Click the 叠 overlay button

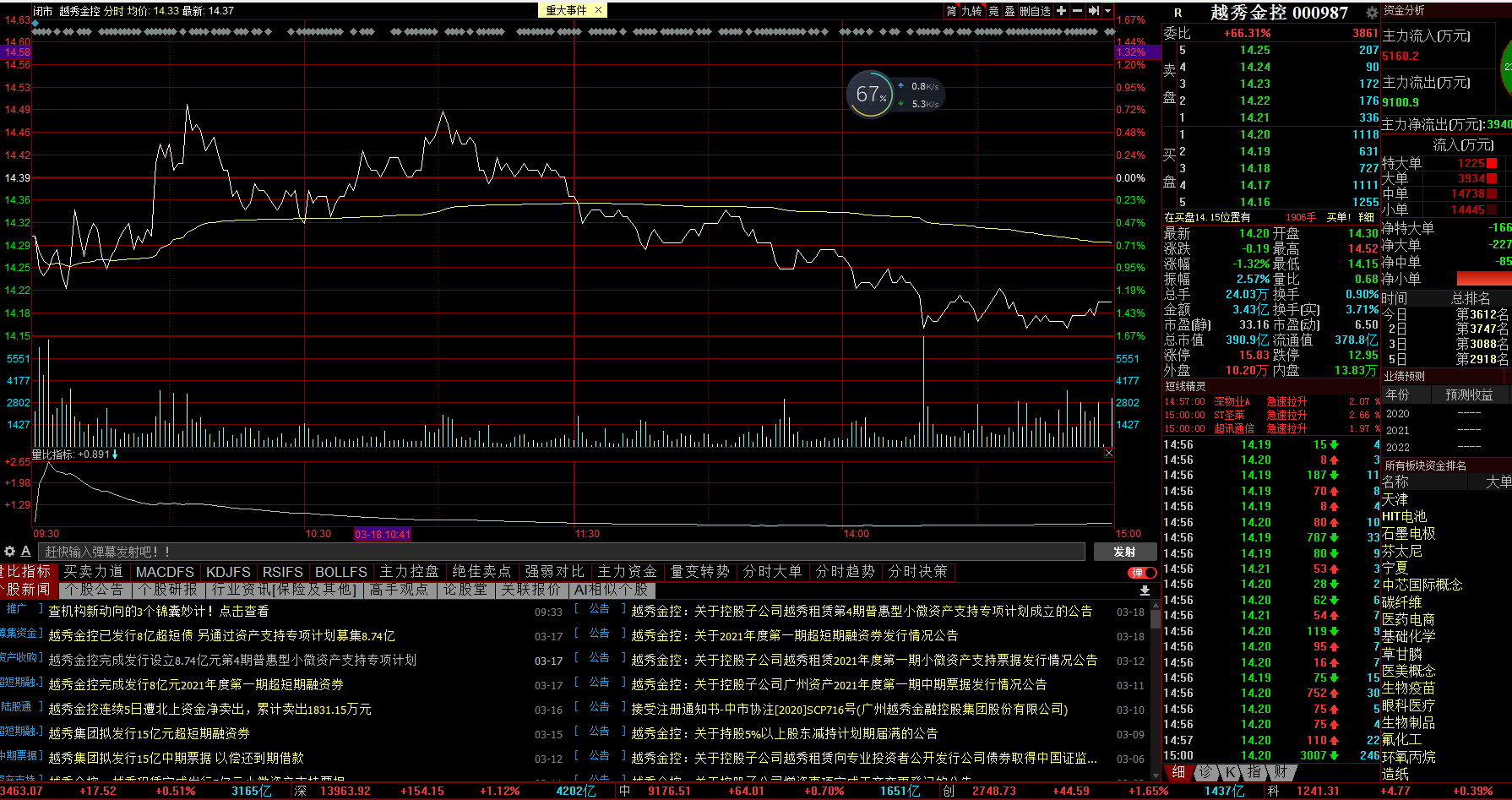(1009, 11)
